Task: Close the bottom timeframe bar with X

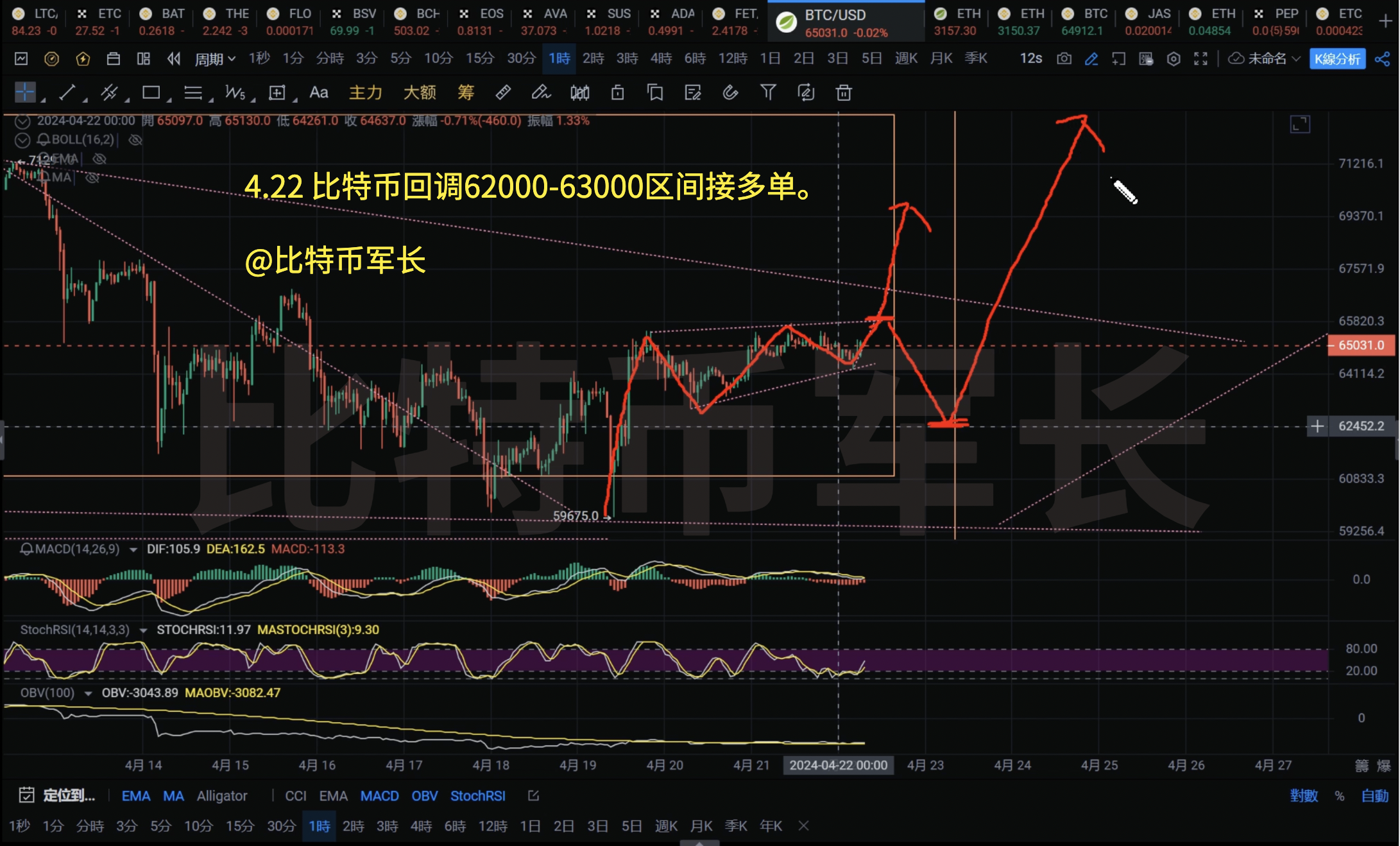Action: click(x=803, y=826)
